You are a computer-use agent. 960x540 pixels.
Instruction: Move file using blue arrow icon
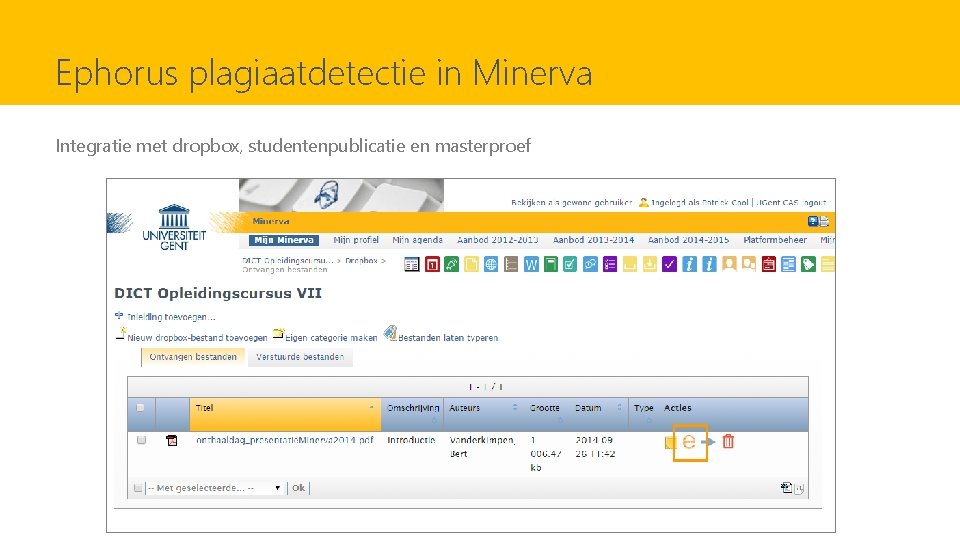tap(708, 442)
